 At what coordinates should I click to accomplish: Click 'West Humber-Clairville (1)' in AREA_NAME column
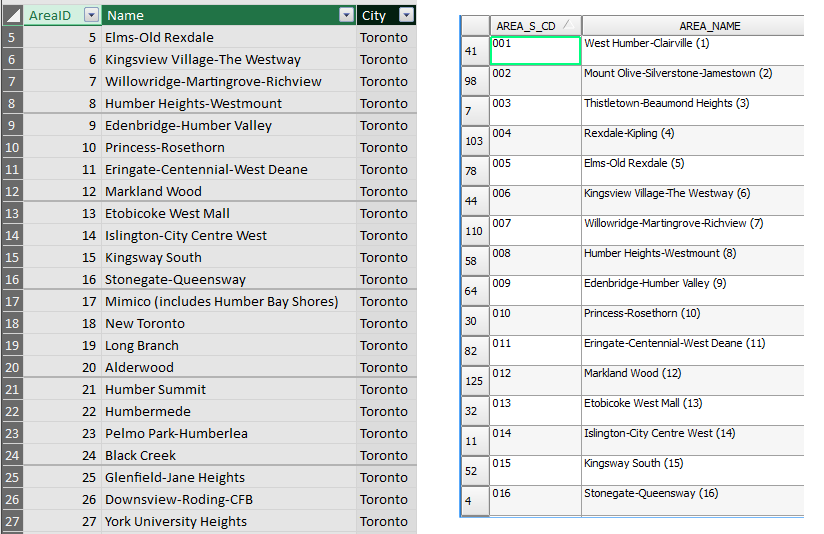point(693,50)
